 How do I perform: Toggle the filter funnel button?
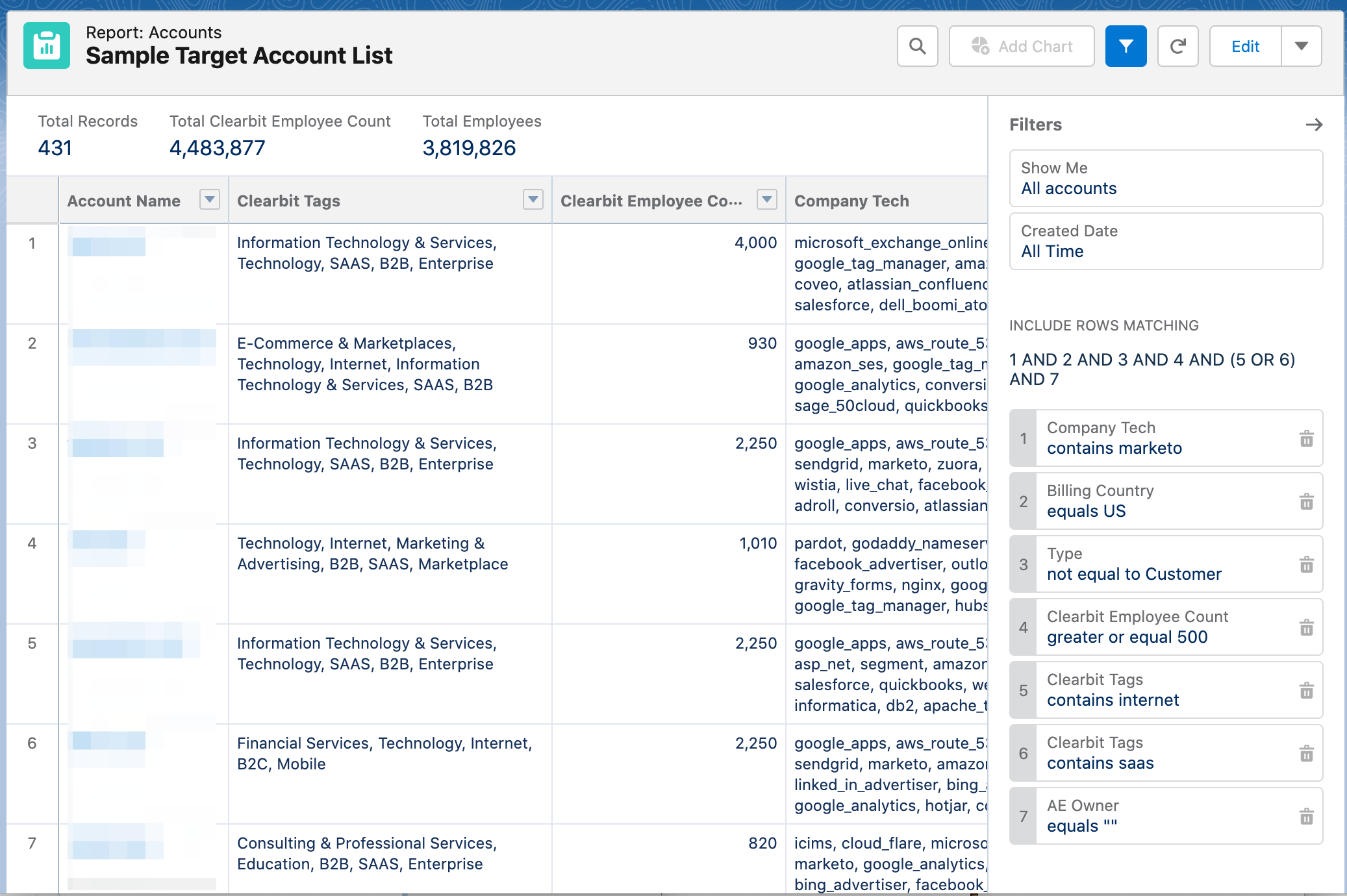(x=1126, y=46)
